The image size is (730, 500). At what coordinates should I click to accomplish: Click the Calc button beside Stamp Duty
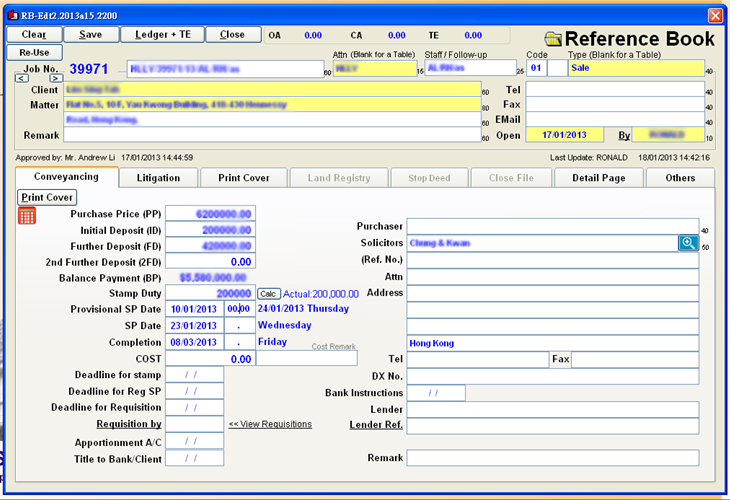(x=268, y=294)
